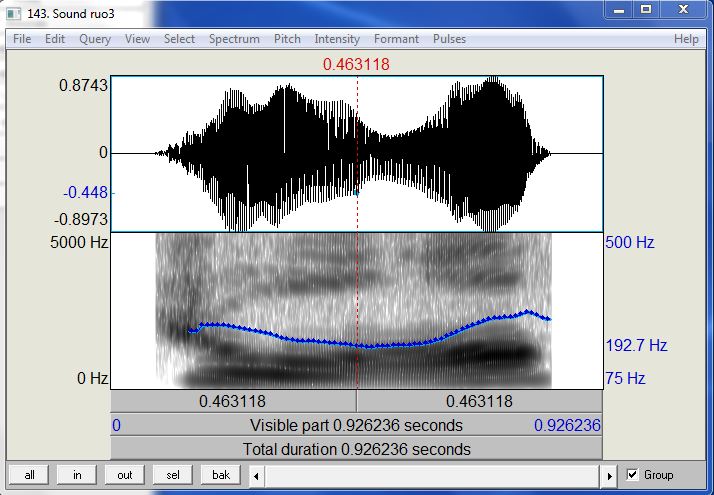The image size is (714, 495).
Task: Open the Spectrum menu
Action: (234, 39)
